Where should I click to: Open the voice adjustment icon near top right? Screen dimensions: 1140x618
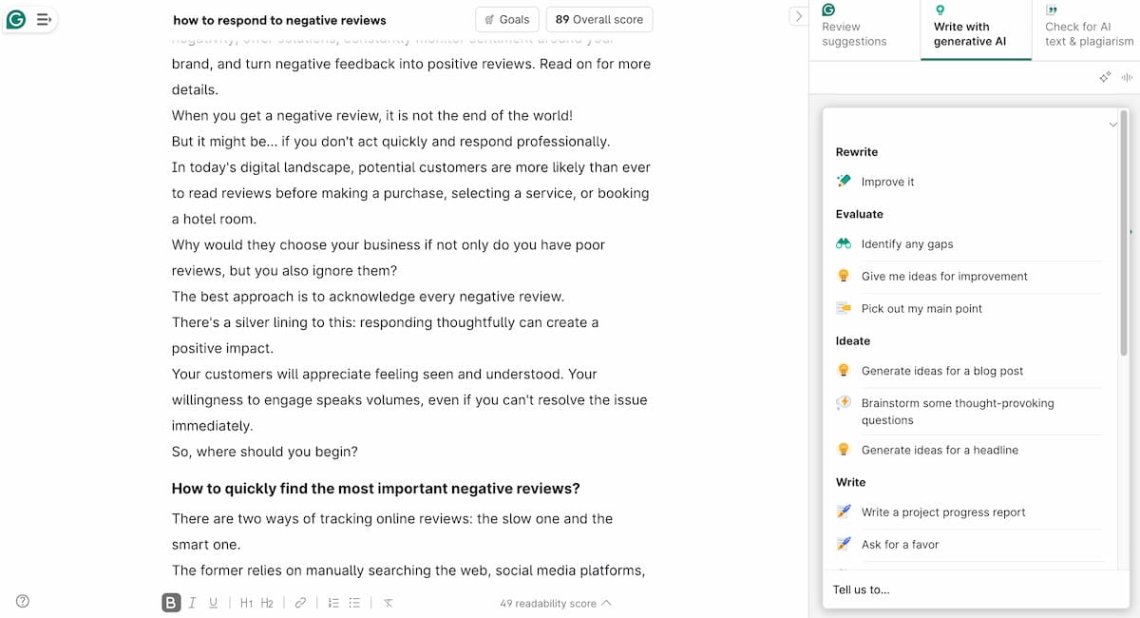click(1127, 76)
